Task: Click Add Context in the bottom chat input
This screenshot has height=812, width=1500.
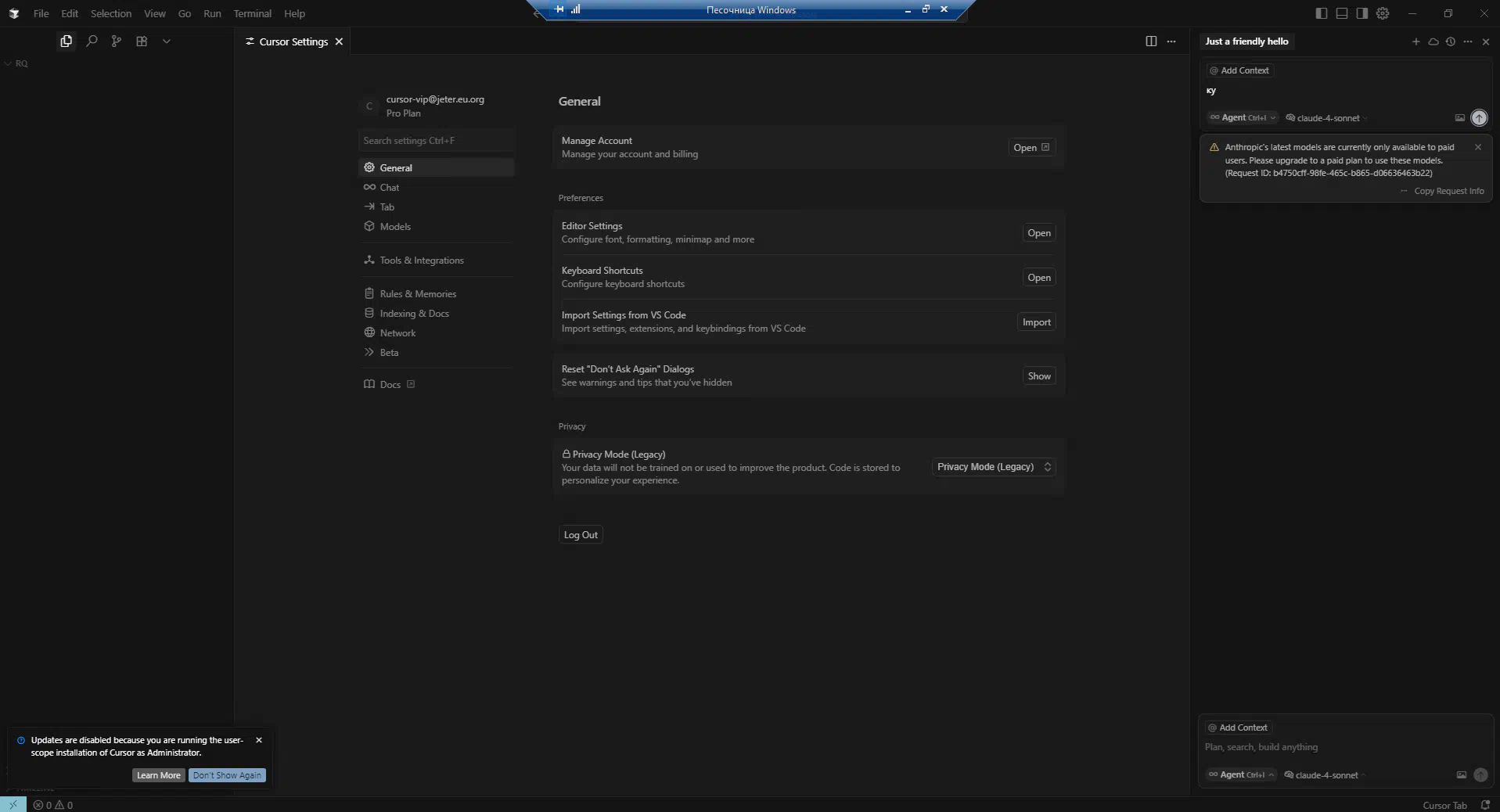Action: pyautogui.click(x=1238, y=728)
